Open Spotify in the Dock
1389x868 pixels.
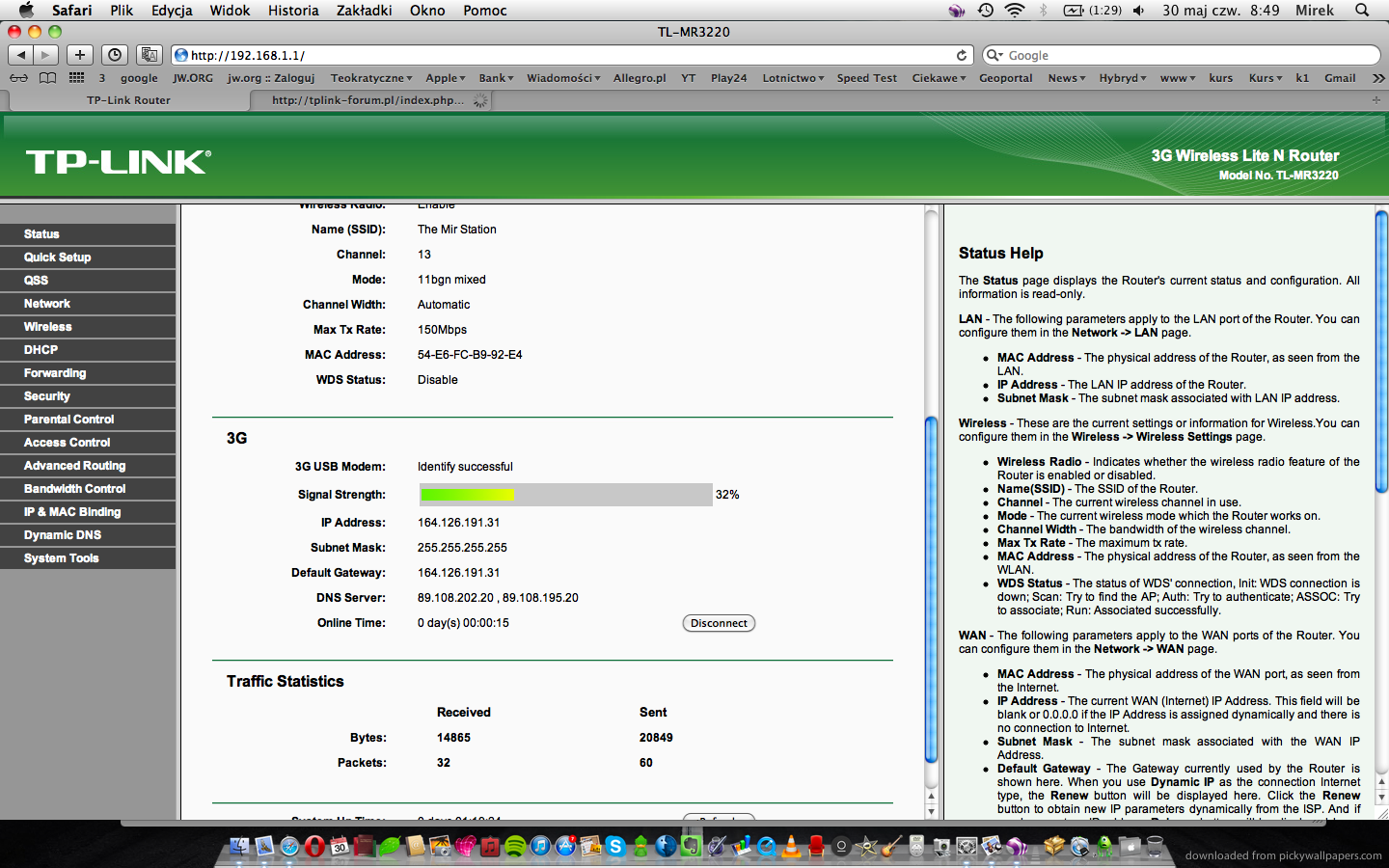click(x=515, y=847)
